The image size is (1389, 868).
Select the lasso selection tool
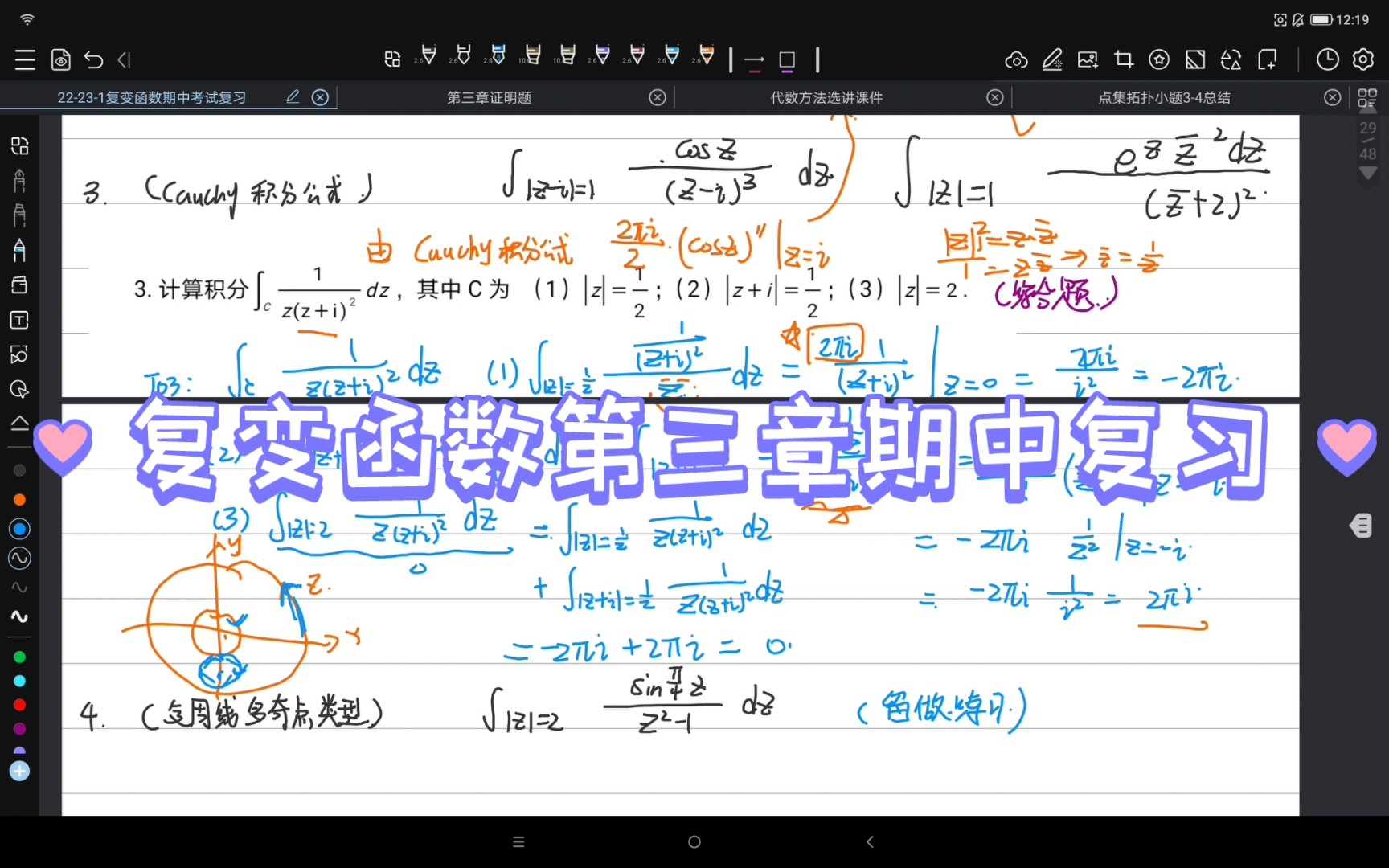19,390
